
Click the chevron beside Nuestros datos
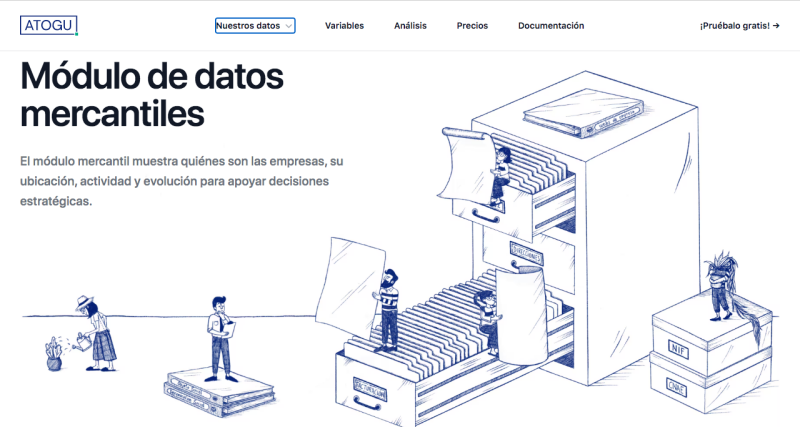click(288, 26)
